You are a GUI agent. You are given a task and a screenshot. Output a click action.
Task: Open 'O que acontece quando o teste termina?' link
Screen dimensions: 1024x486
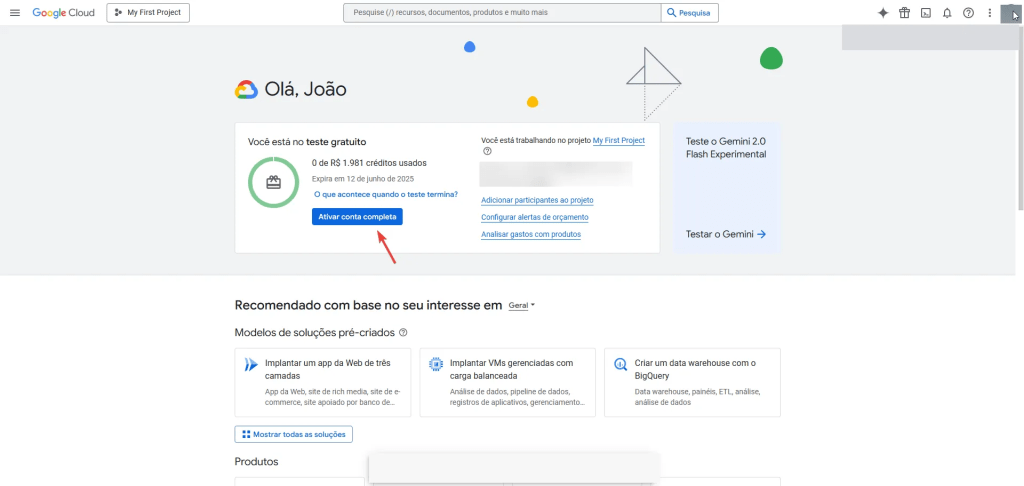(386, 194)
